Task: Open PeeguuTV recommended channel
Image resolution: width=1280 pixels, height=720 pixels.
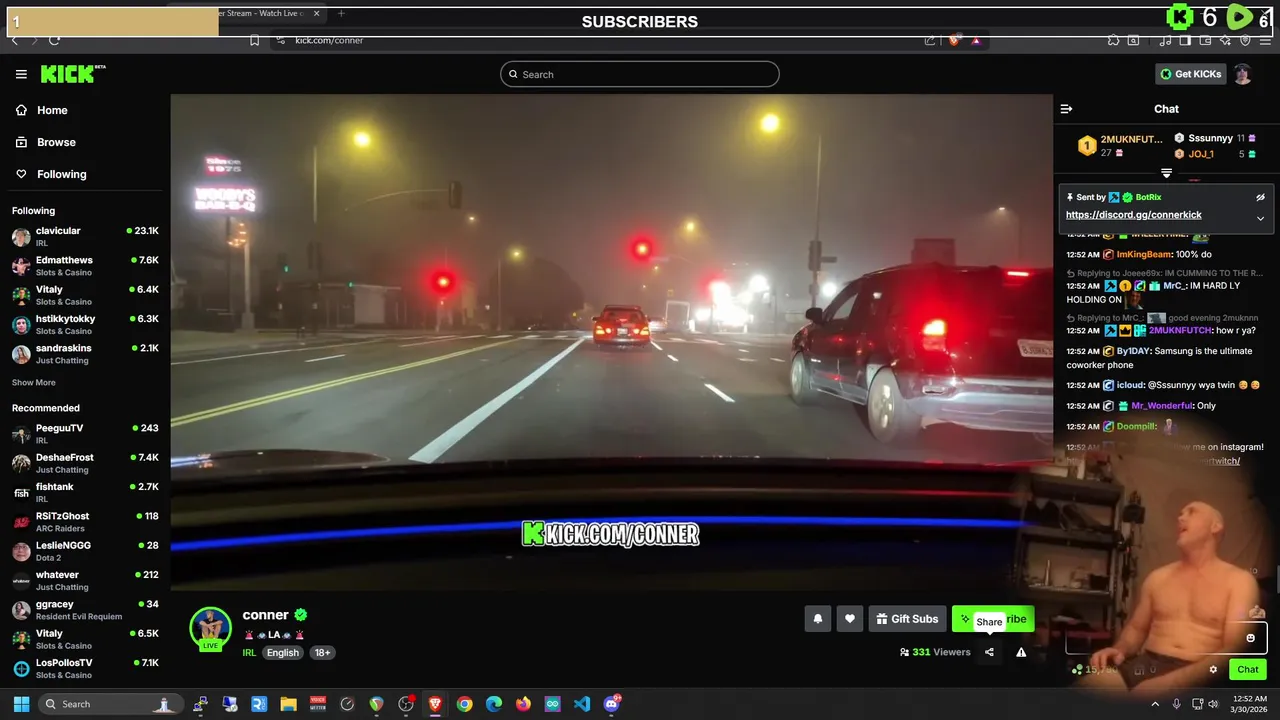Action: 85,434
